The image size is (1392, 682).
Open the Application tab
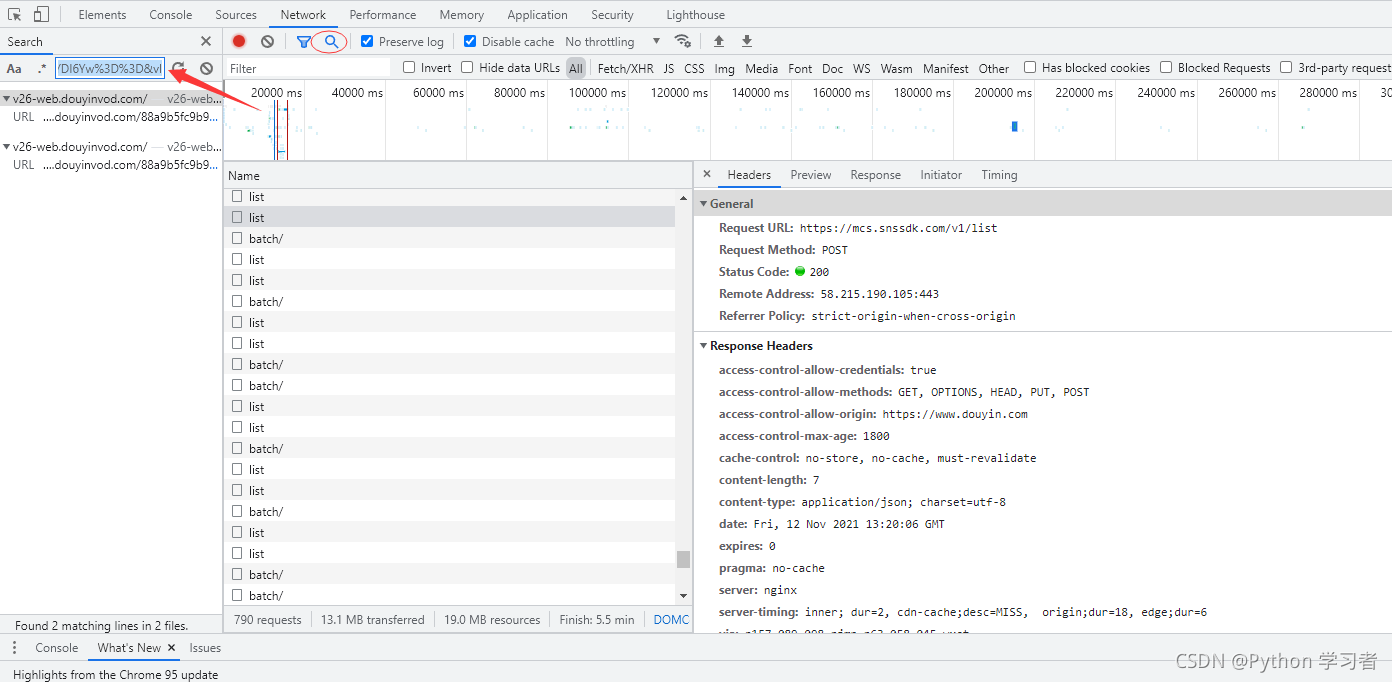click(537, 14)
